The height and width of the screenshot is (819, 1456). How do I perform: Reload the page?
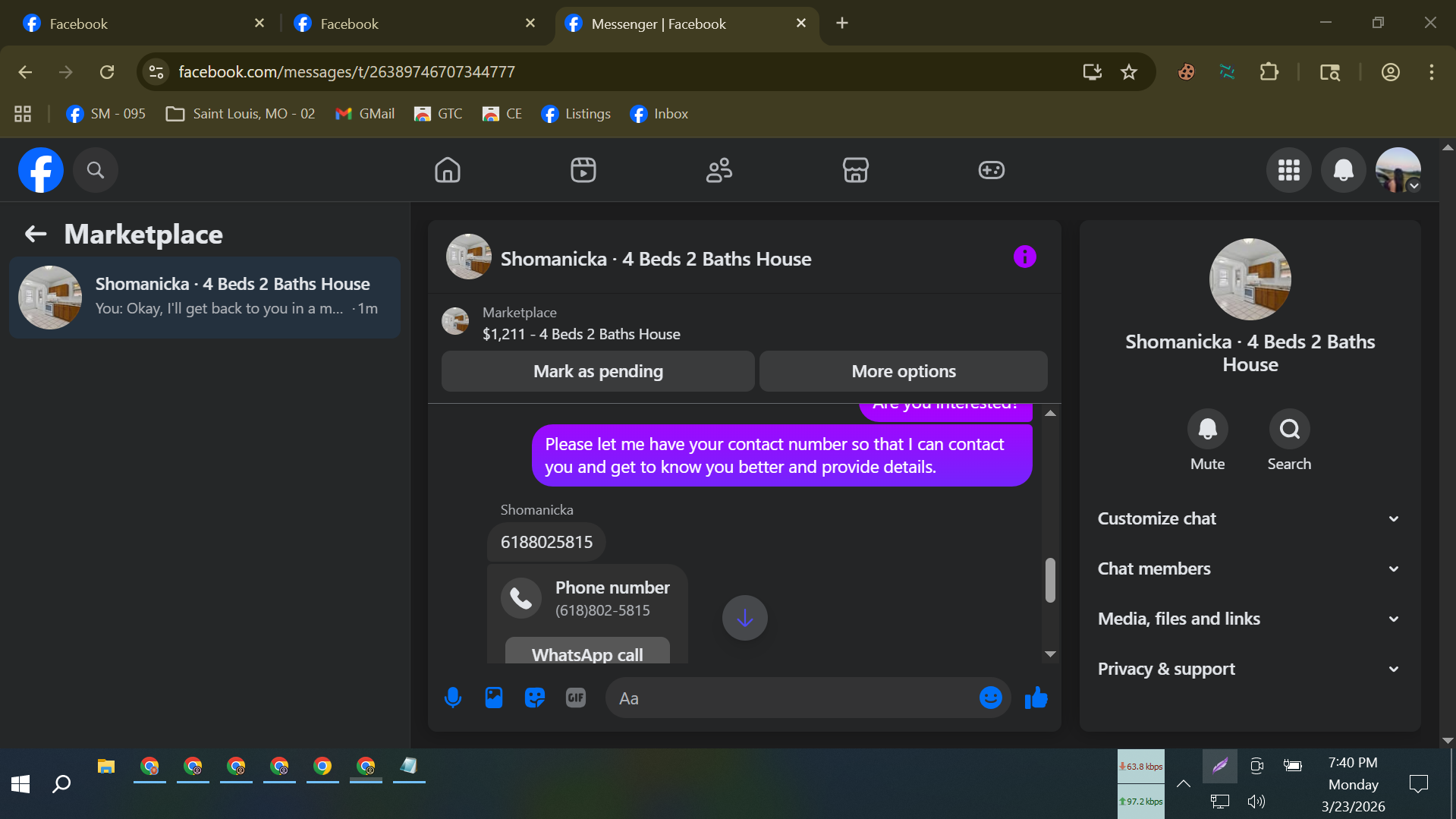coord(107,72)
